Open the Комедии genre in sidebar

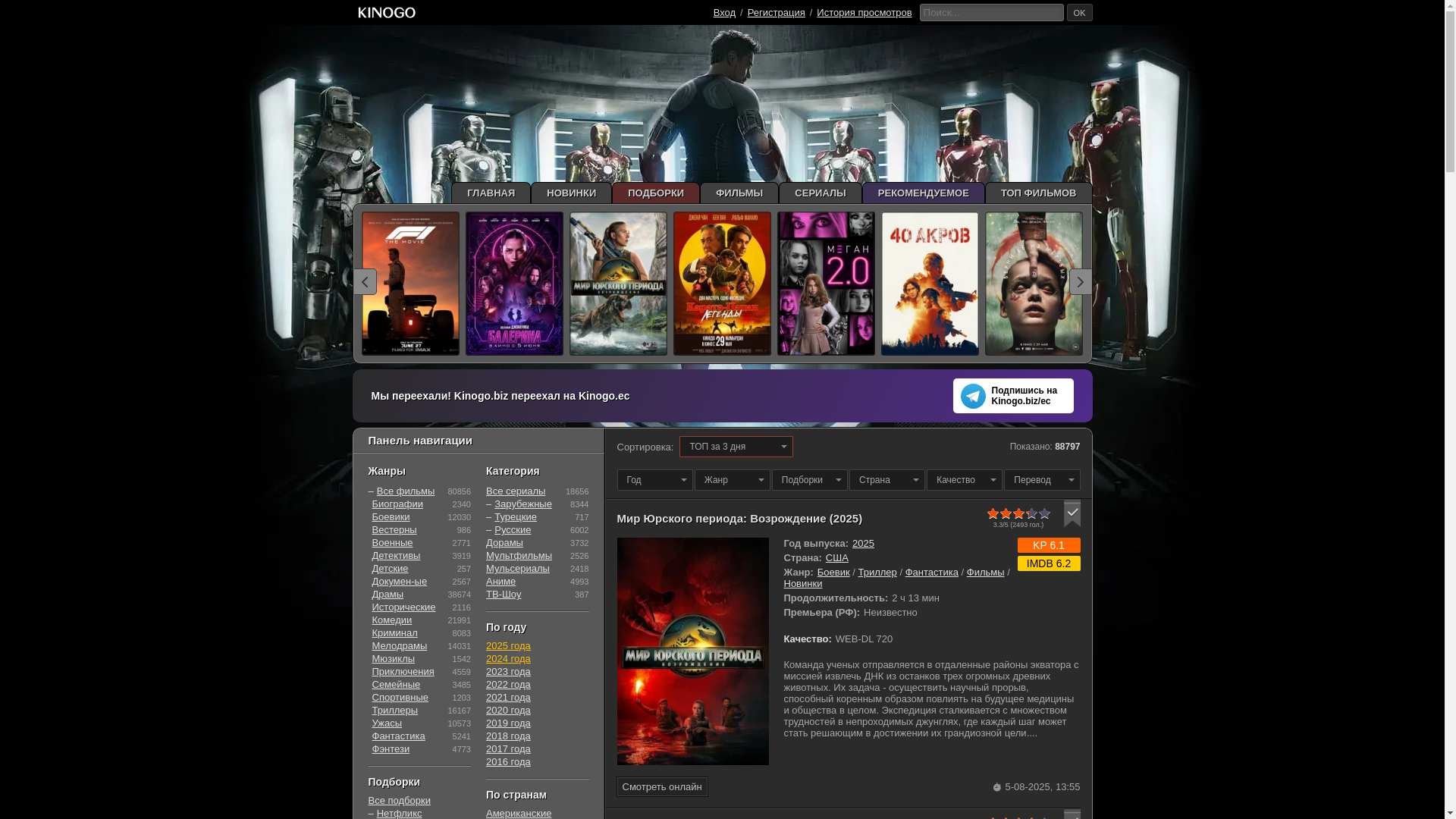pos(392,620)
